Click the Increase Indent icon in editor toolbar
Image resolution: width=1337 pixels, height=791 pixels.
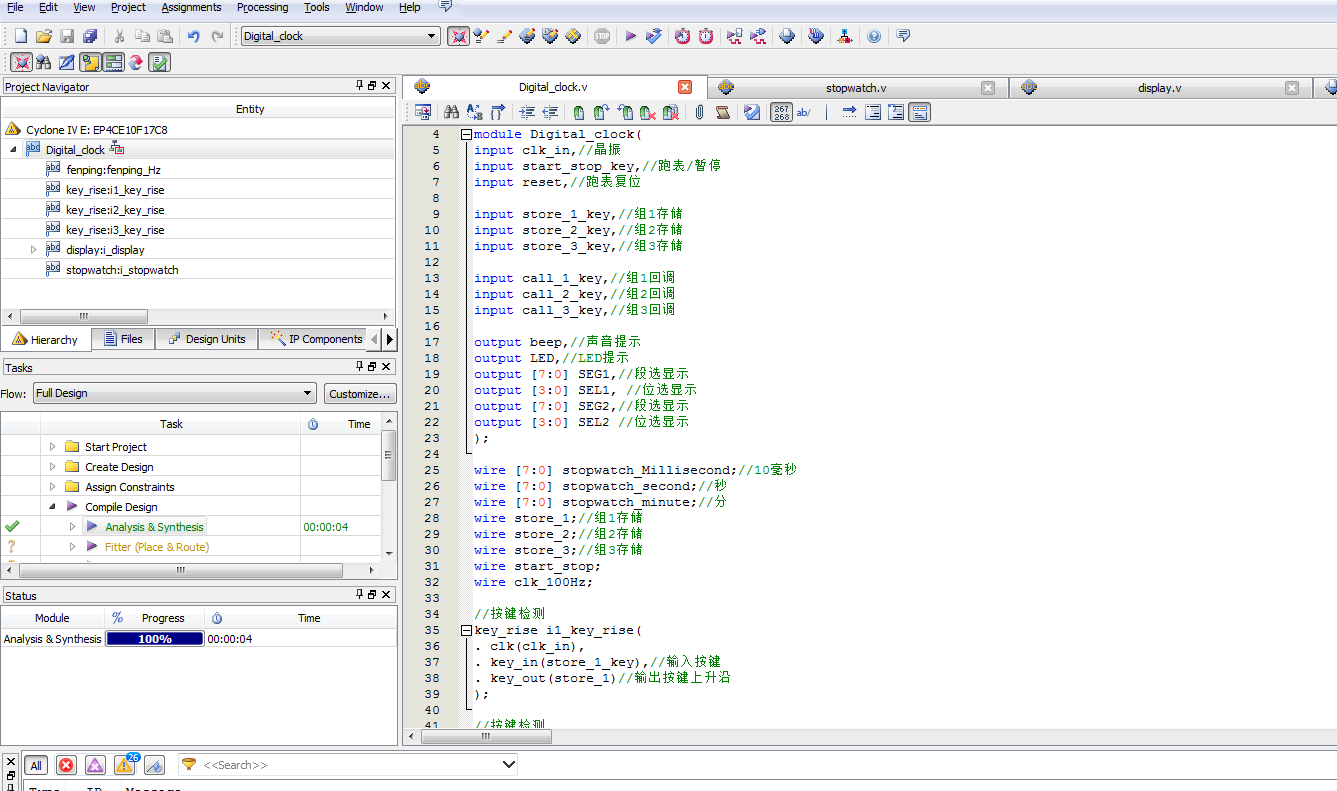point(527,112)
